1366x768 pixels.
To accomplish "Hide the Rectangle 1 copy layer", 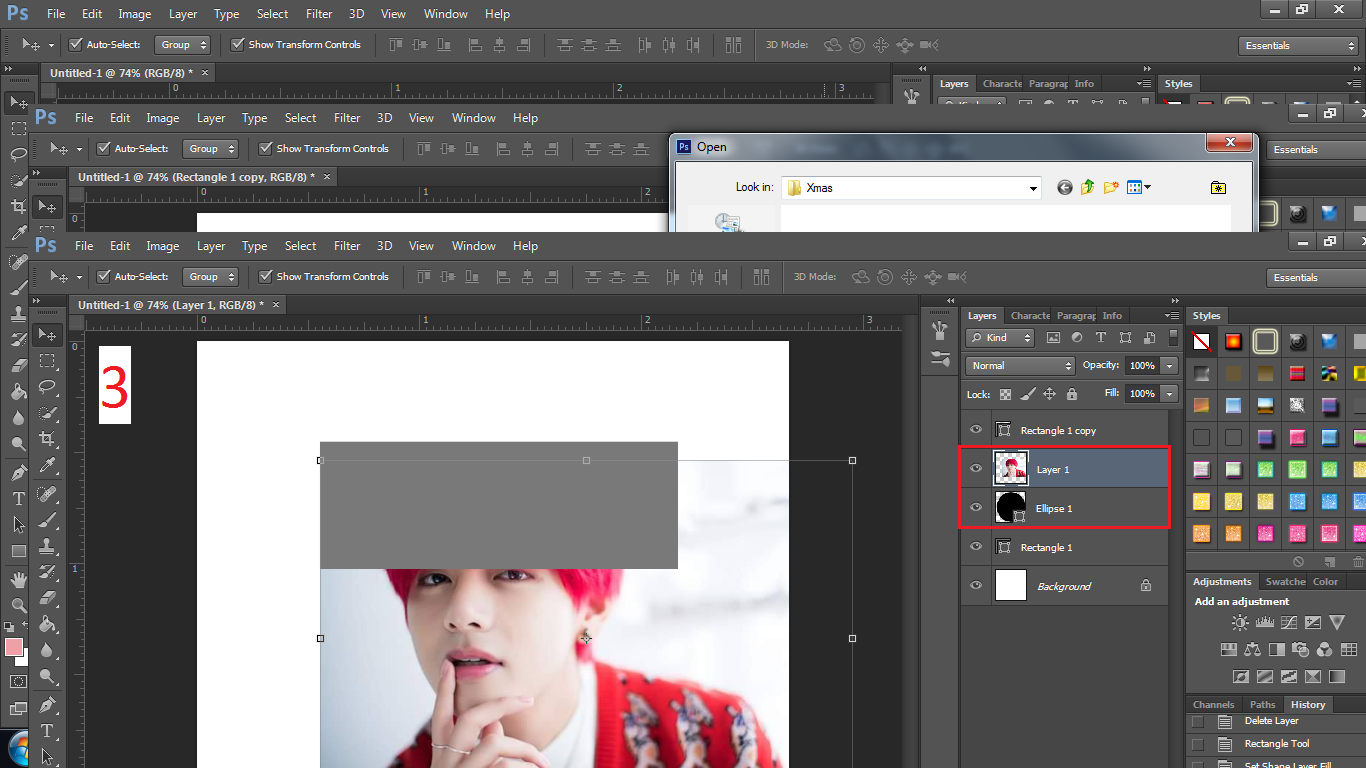I will click(x=976, y=430).
